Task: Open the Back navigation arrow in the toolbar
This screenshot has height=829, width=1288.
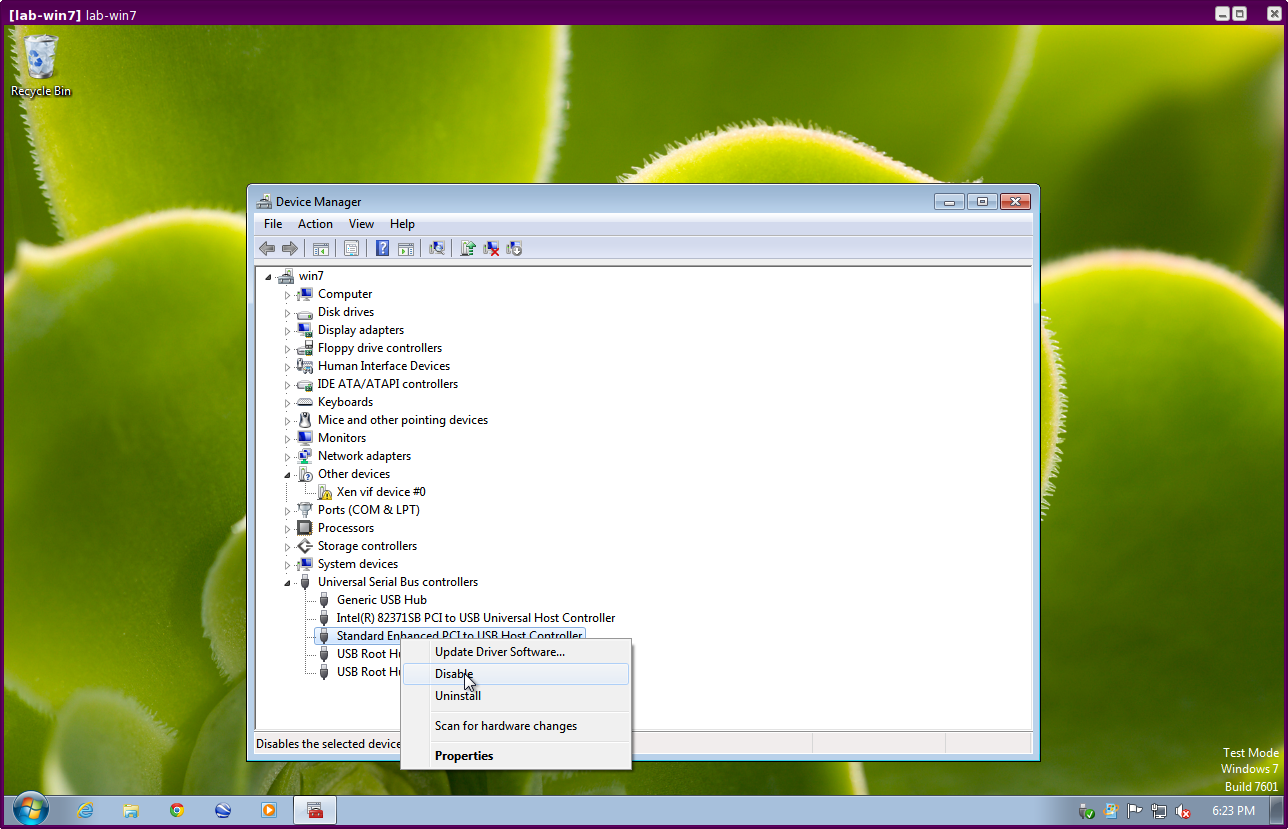Action: pyautogui.click(x=267, y=248)
